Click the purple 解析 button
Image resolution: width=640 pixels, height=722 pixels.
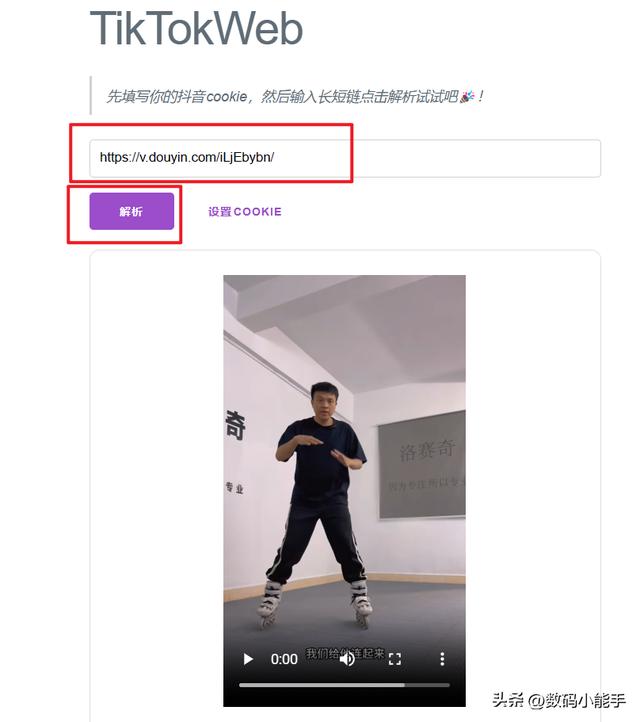click(132, 211)
